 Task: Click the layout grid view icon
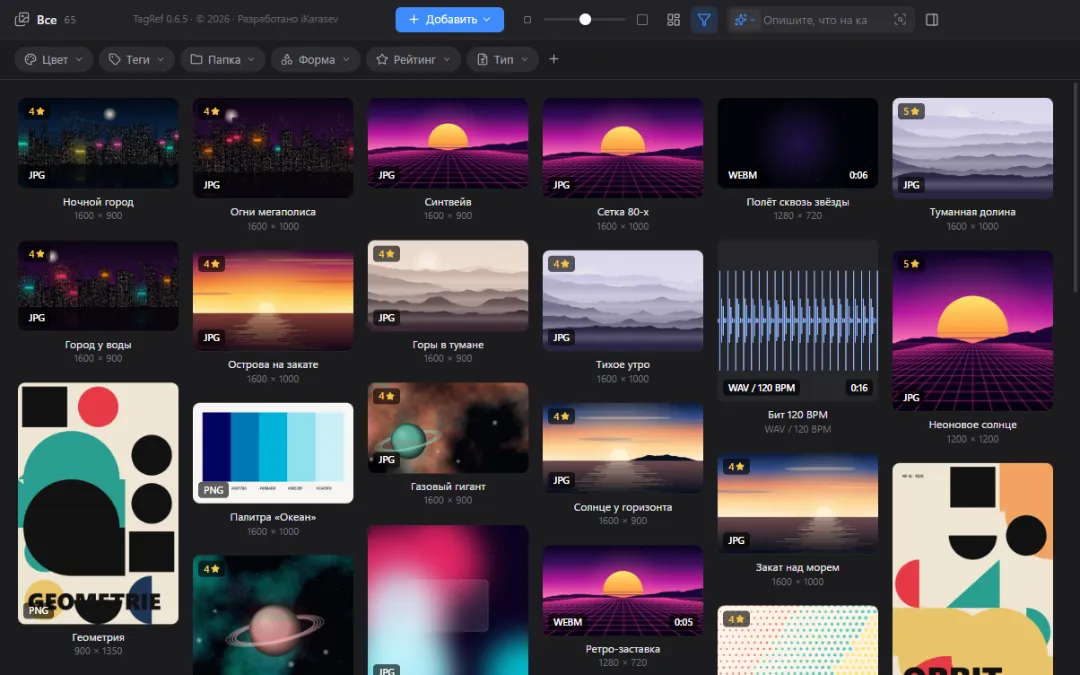[674, 20]
